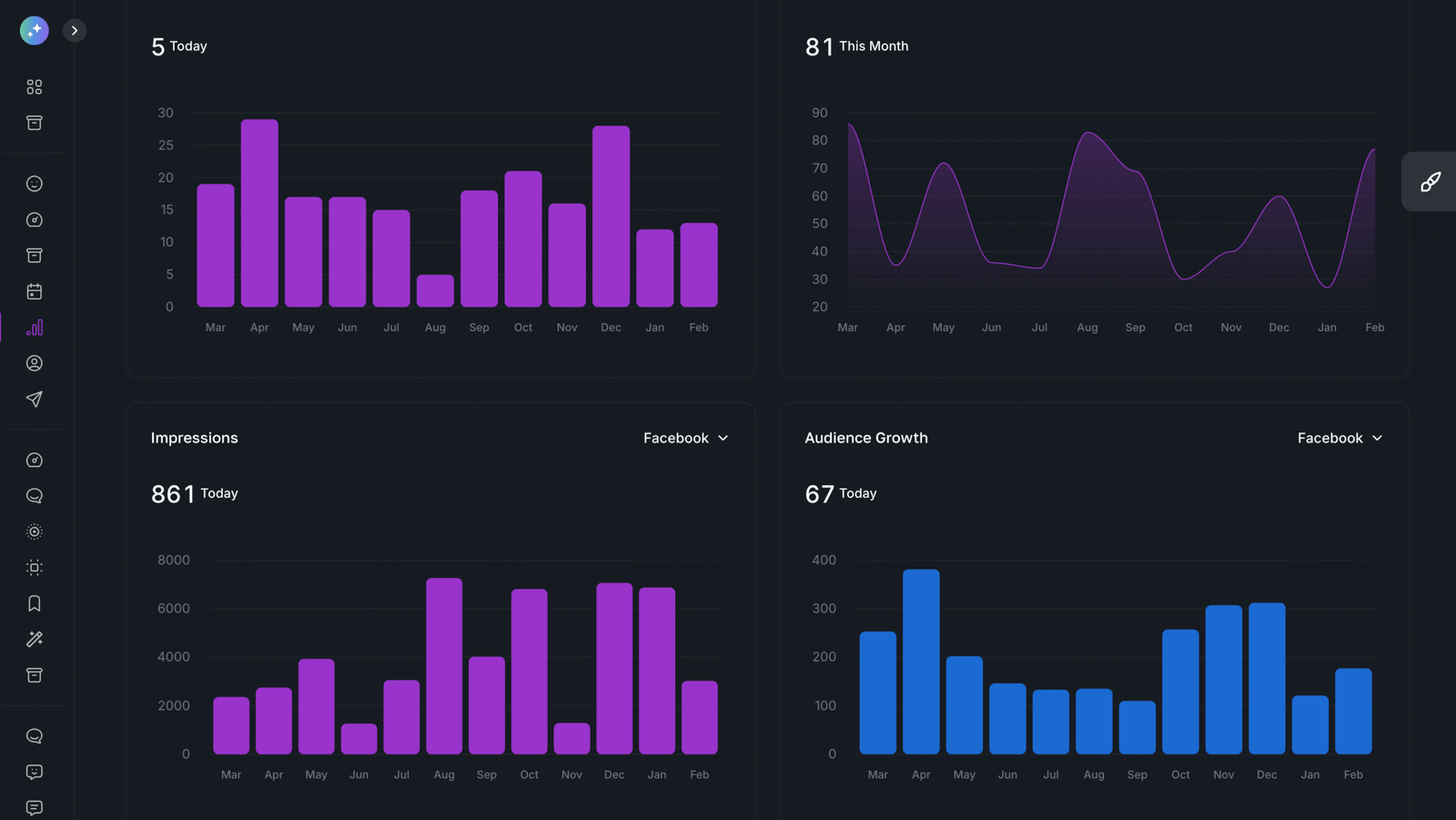Open the bookmark icon in sidebar
1456x820 pixels.
(x=35, y=603)
